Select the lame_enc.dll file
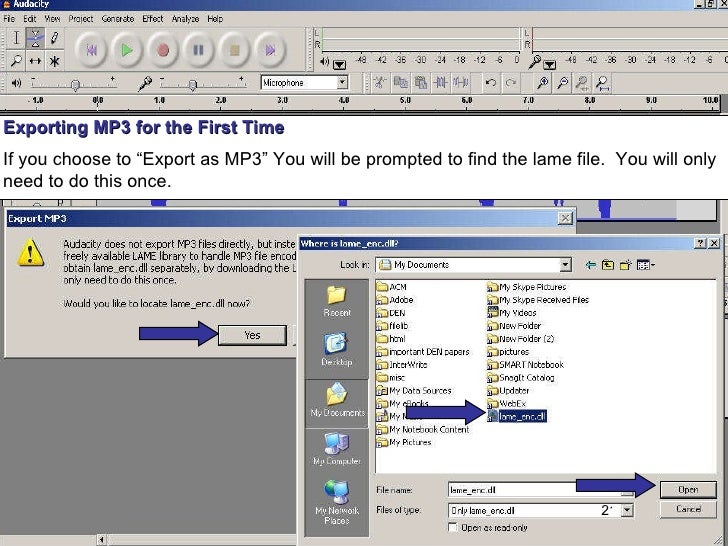The height and width of the screenshot is (546, 728). click(517, 416)
